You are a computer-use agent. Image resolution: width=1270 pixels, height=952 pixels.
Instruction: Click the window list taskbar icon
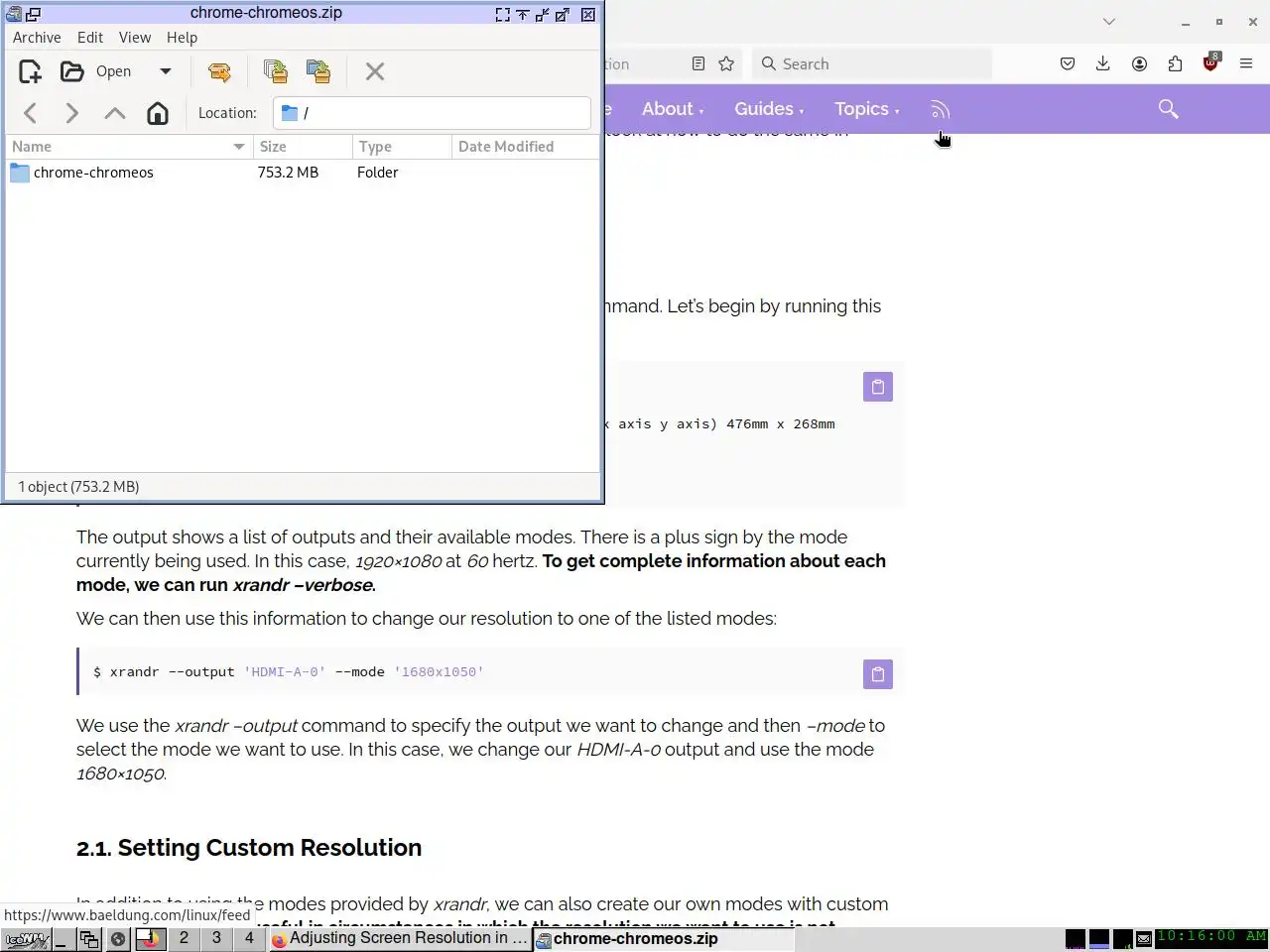tap(89, 939)
